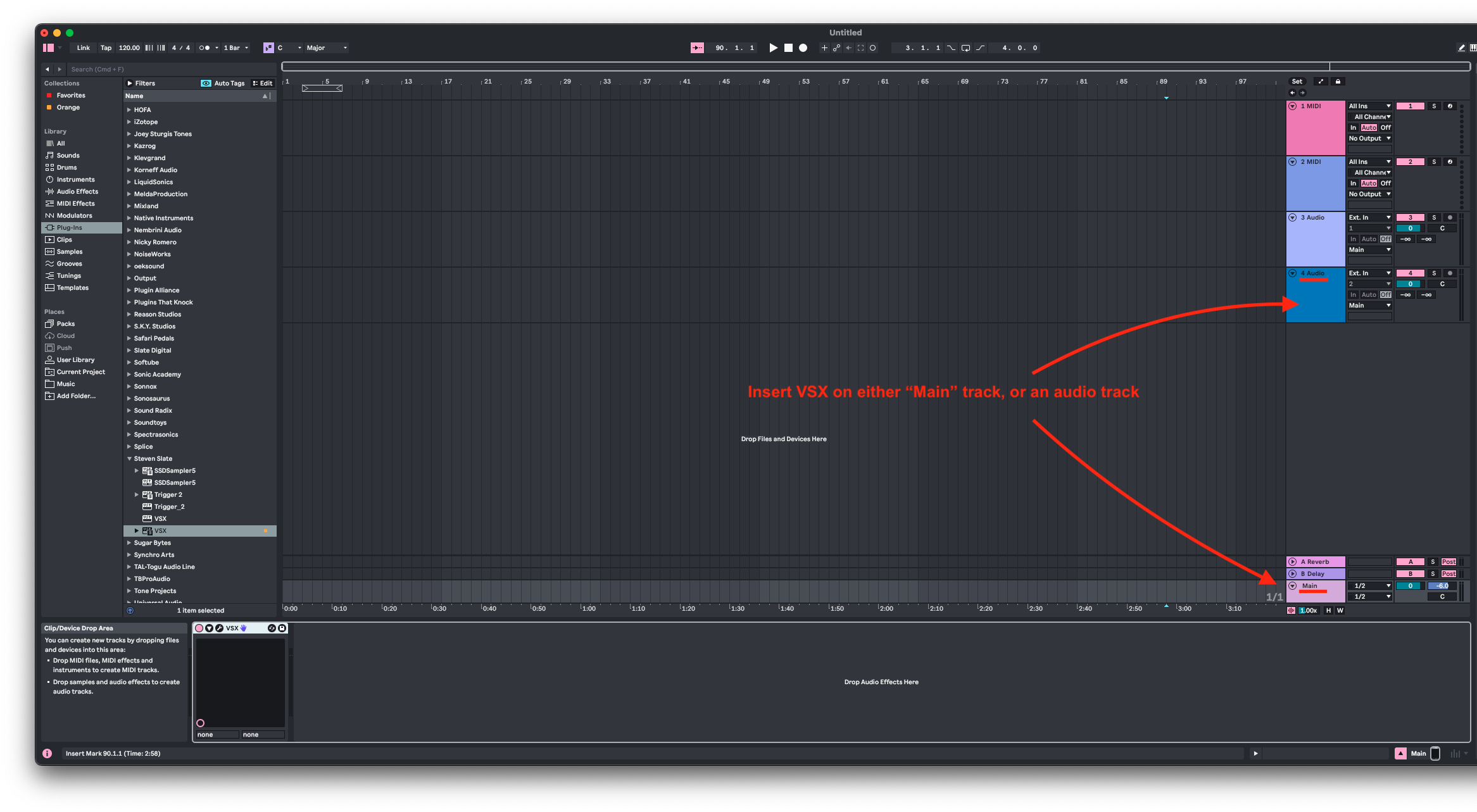Expand the SSDSampler5 entry with arrow
Image resolution: width=1477 pixels, height=812 pixels.
tap(137, 471)
